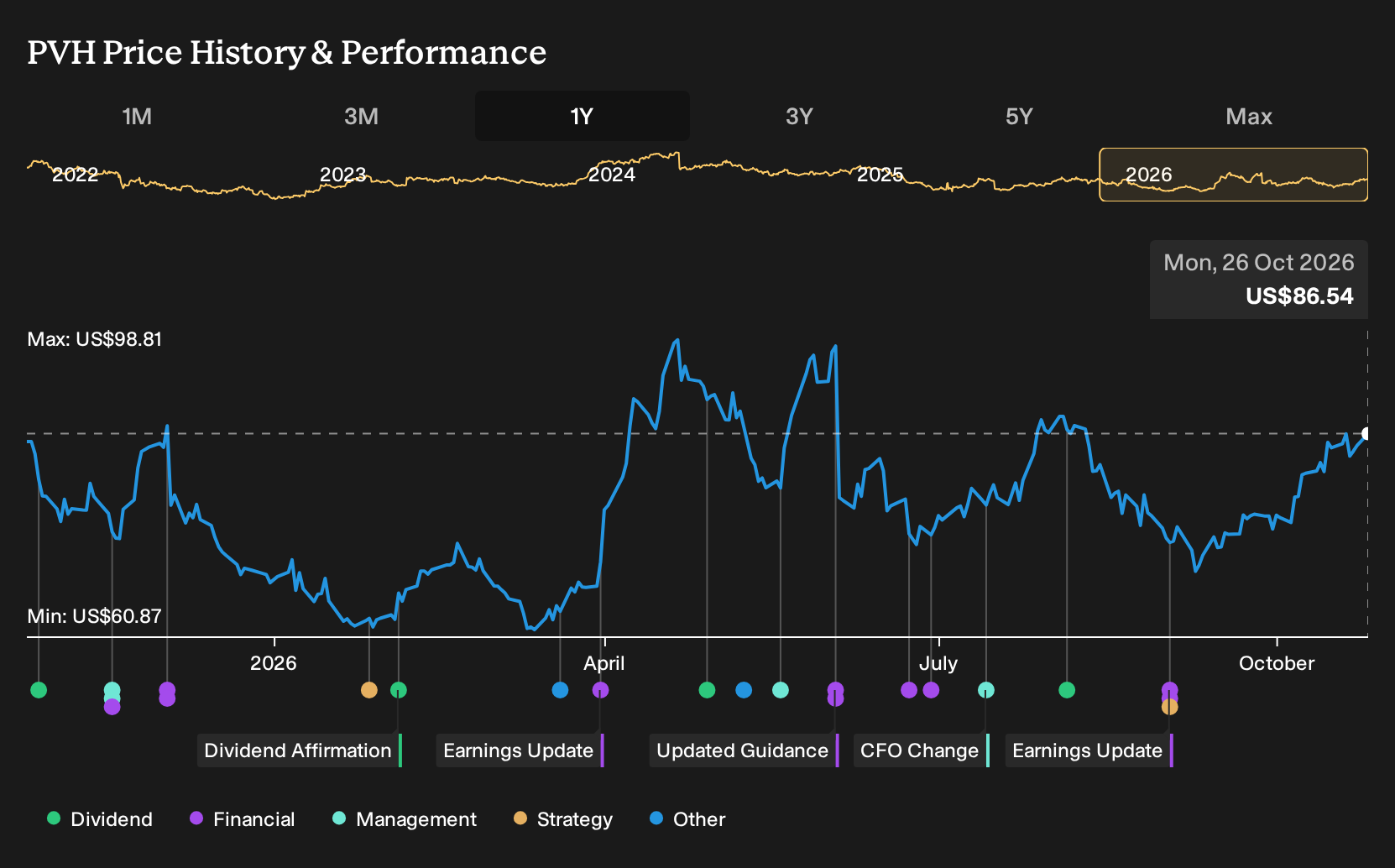
Task: Toggle Strategy events in the legend
Action: click(563, 819)
